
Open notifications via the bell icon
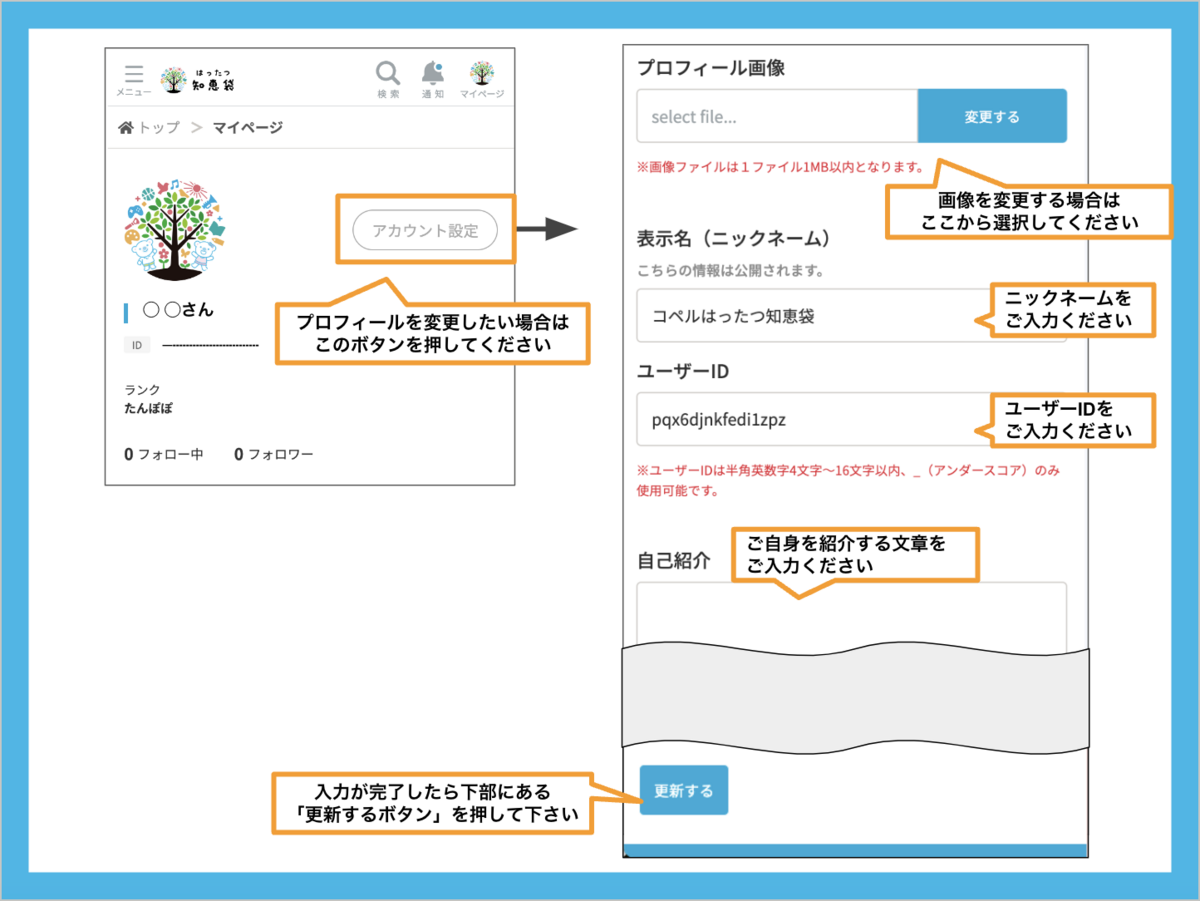pyautogui.click(x=433, y=78)
